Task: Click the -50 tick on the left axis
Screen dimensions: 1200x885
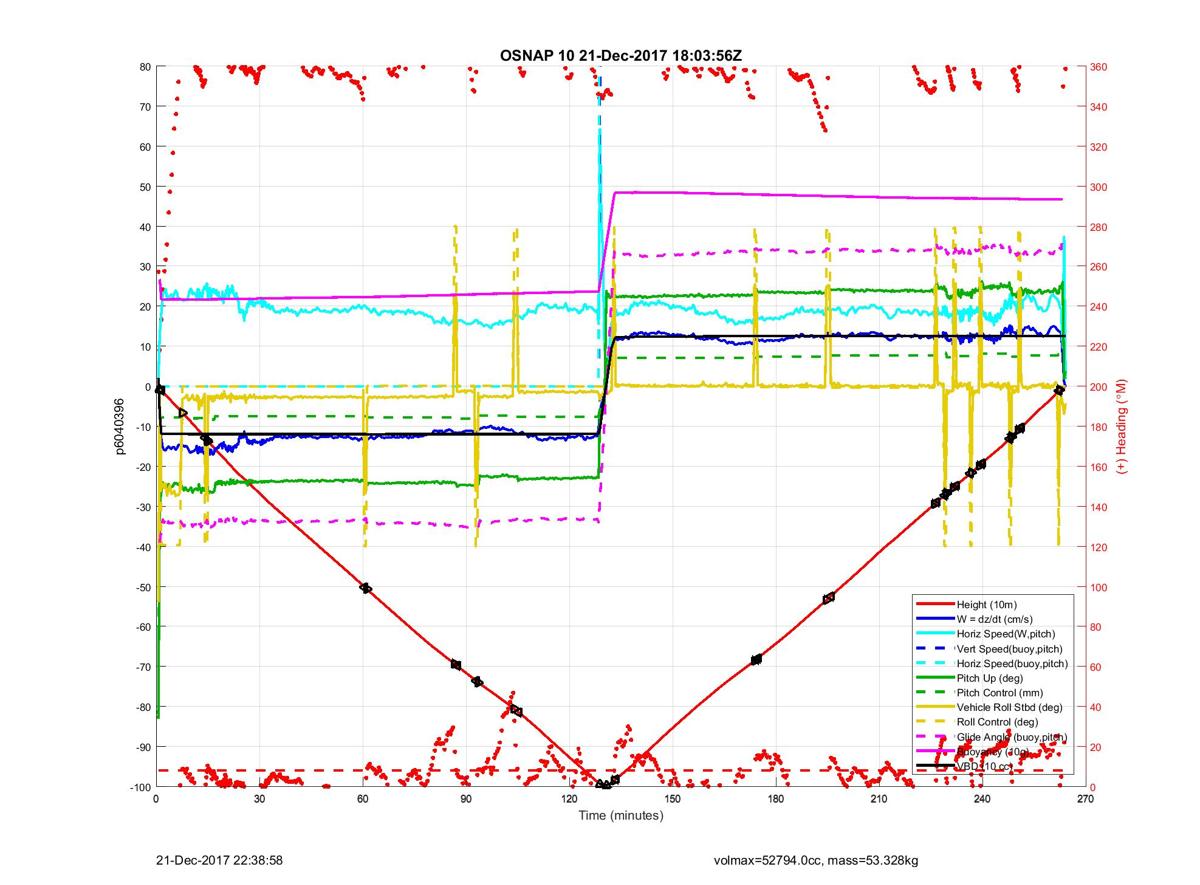Action: (142, 587)
